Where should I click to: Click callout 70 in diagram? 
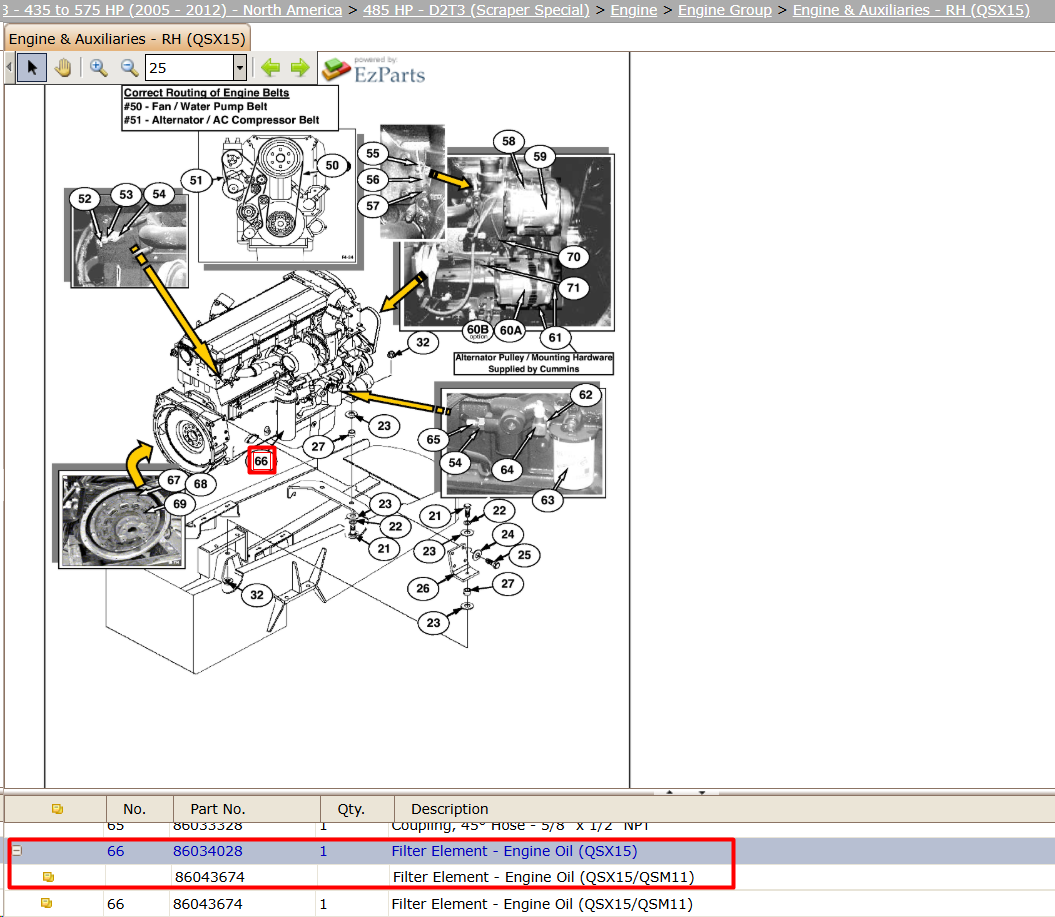coord(573,257)
